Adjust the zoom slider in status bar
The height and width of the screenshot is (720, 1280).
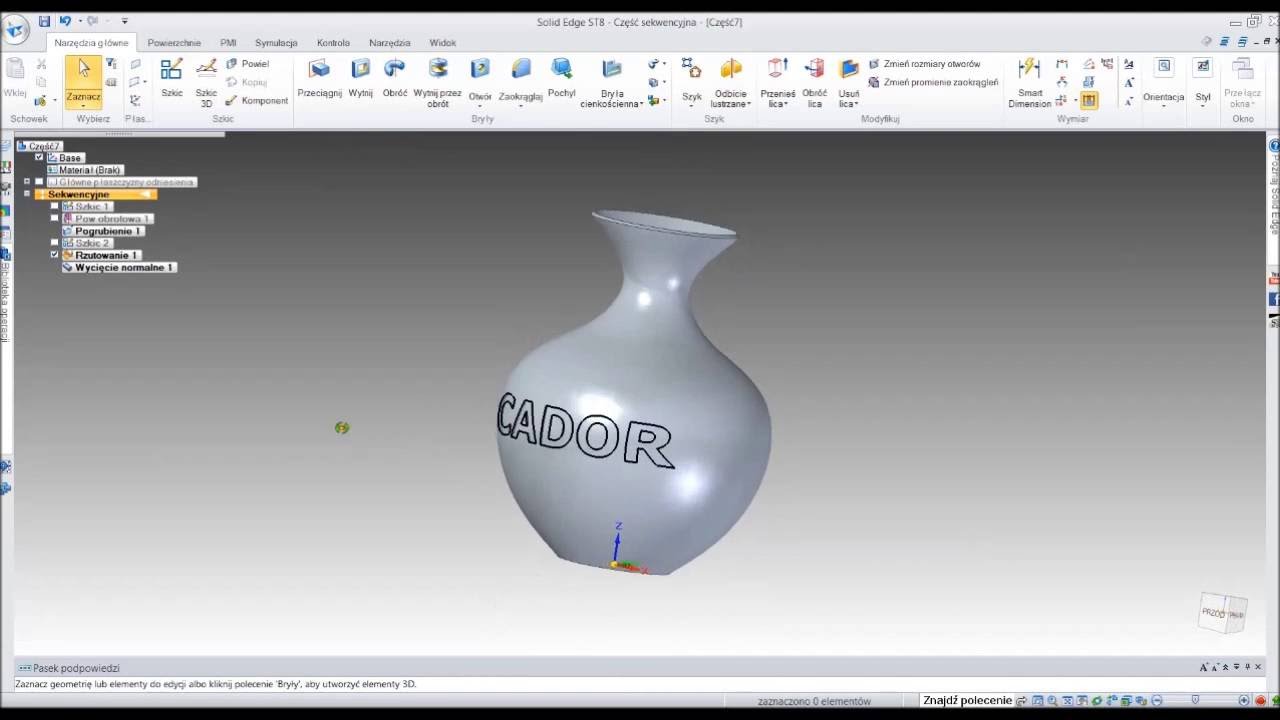tap(1195, 700)
